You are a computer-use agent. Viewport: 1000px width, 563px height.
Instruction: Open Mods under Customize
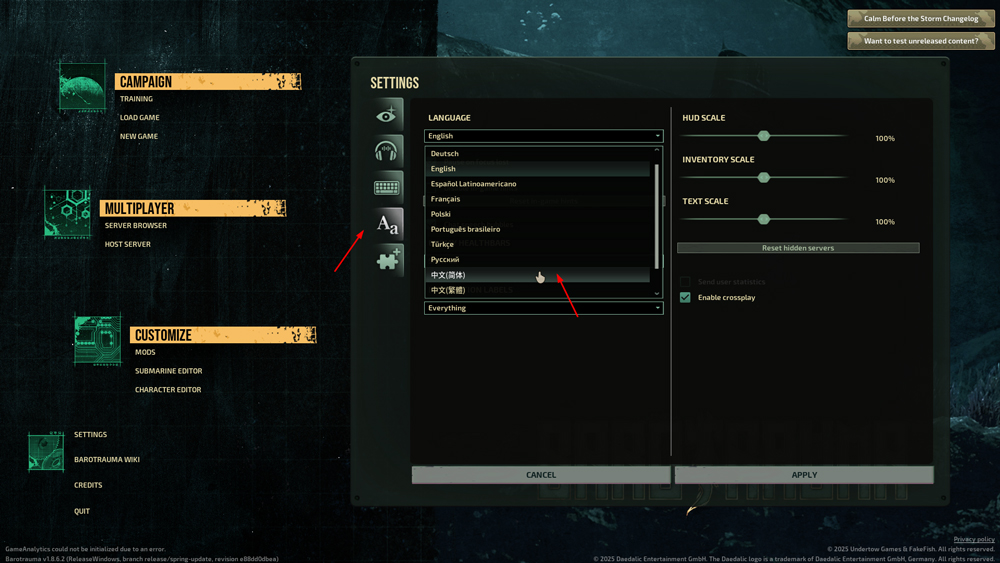(145, 352)
